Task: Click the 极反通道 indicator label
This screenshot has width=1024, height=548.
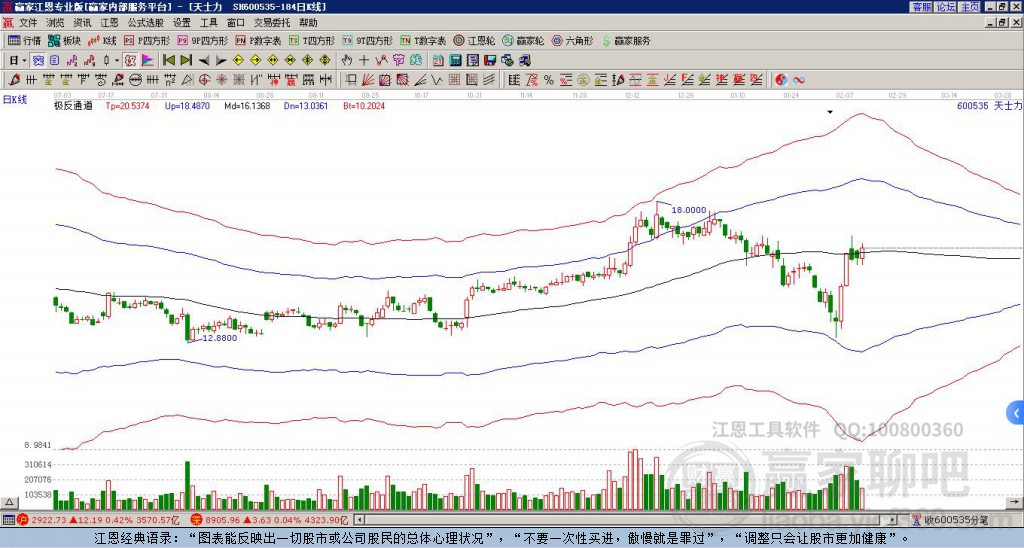Action: pos(72,106)
